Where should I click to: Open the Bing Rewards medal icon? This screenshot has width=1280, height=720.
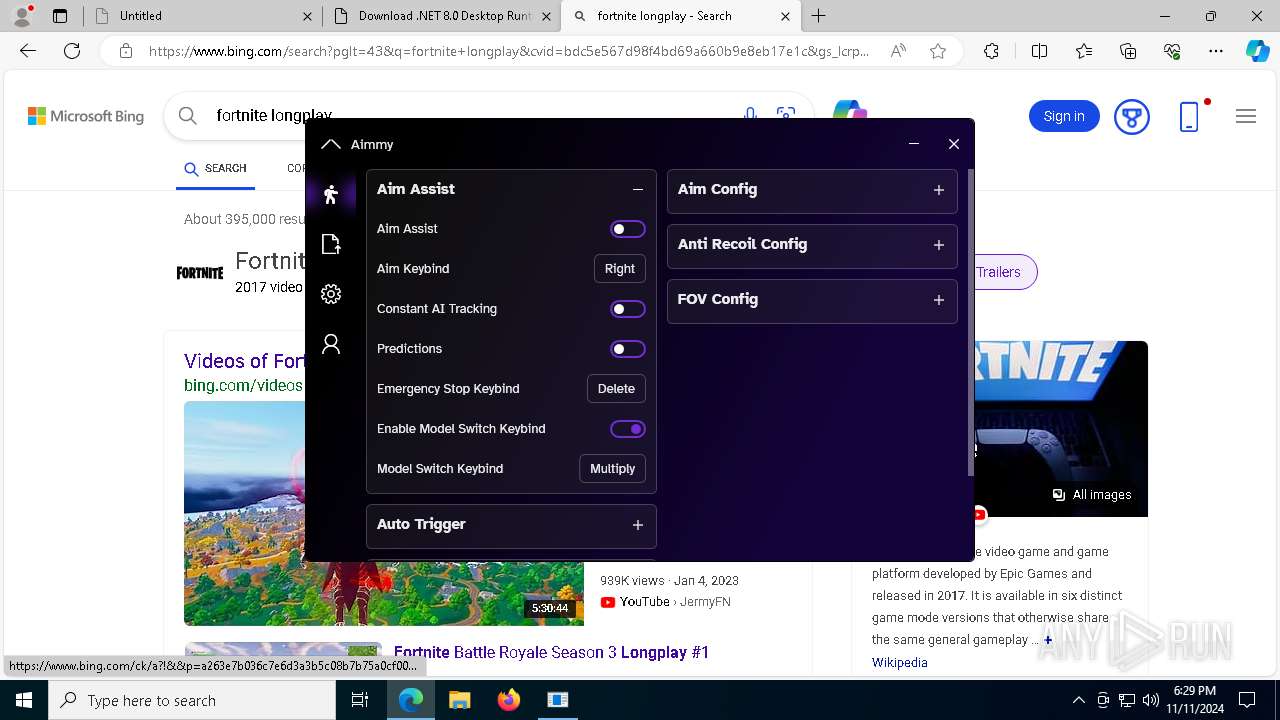click(1132, 117)
